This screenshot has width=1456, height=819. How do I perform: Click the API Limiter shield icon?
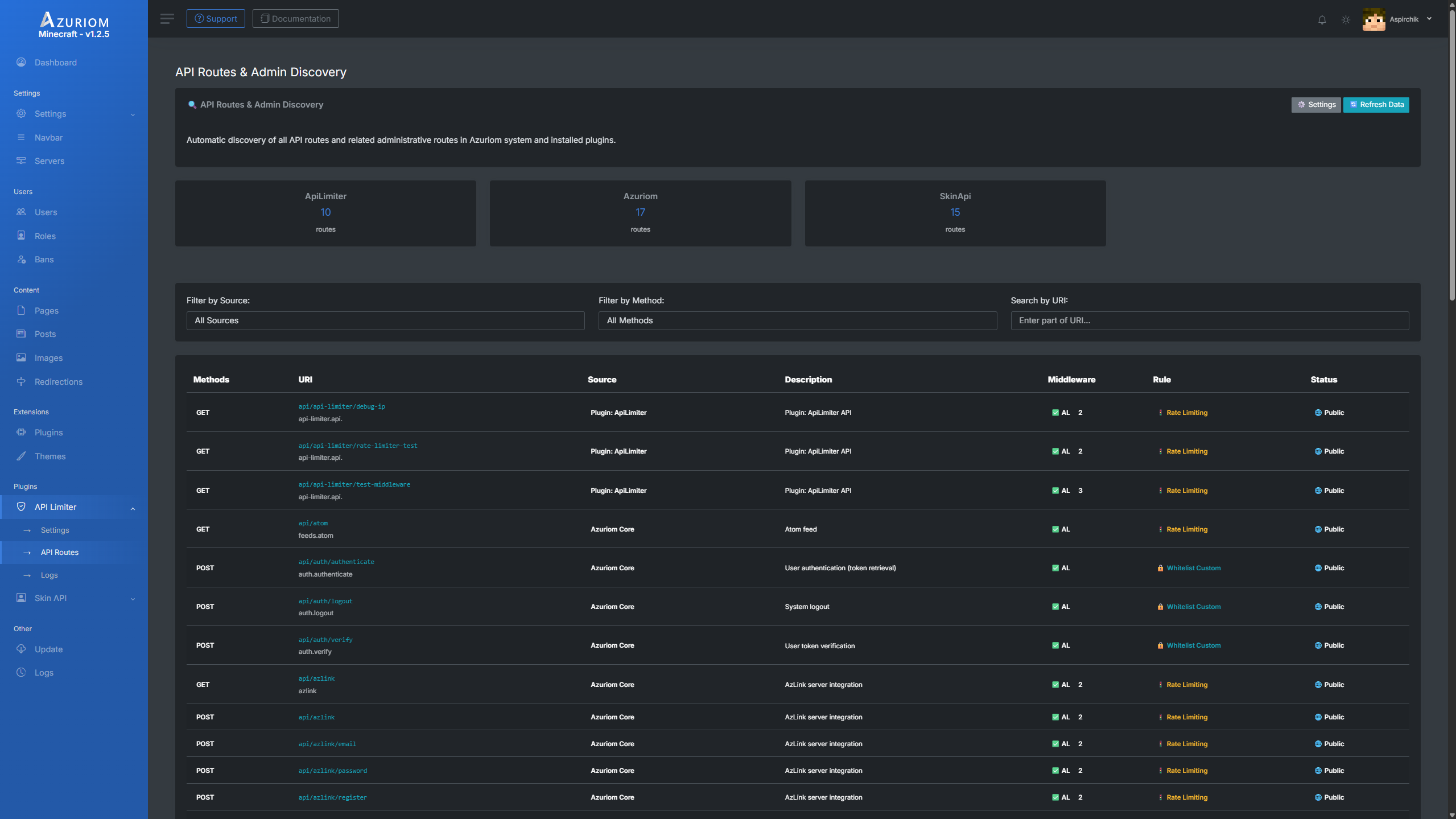click(x=21, y=507)
